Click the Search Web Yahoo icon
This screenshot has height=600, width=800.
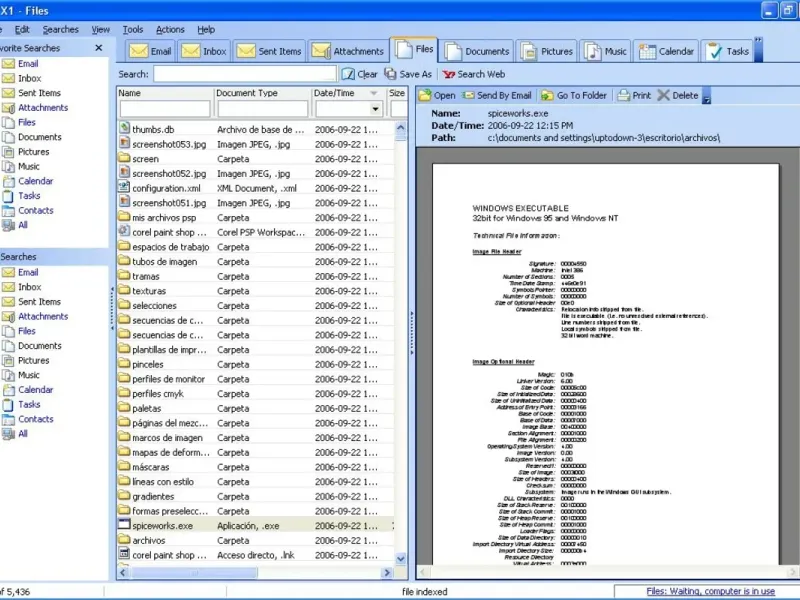click(448, 74)
